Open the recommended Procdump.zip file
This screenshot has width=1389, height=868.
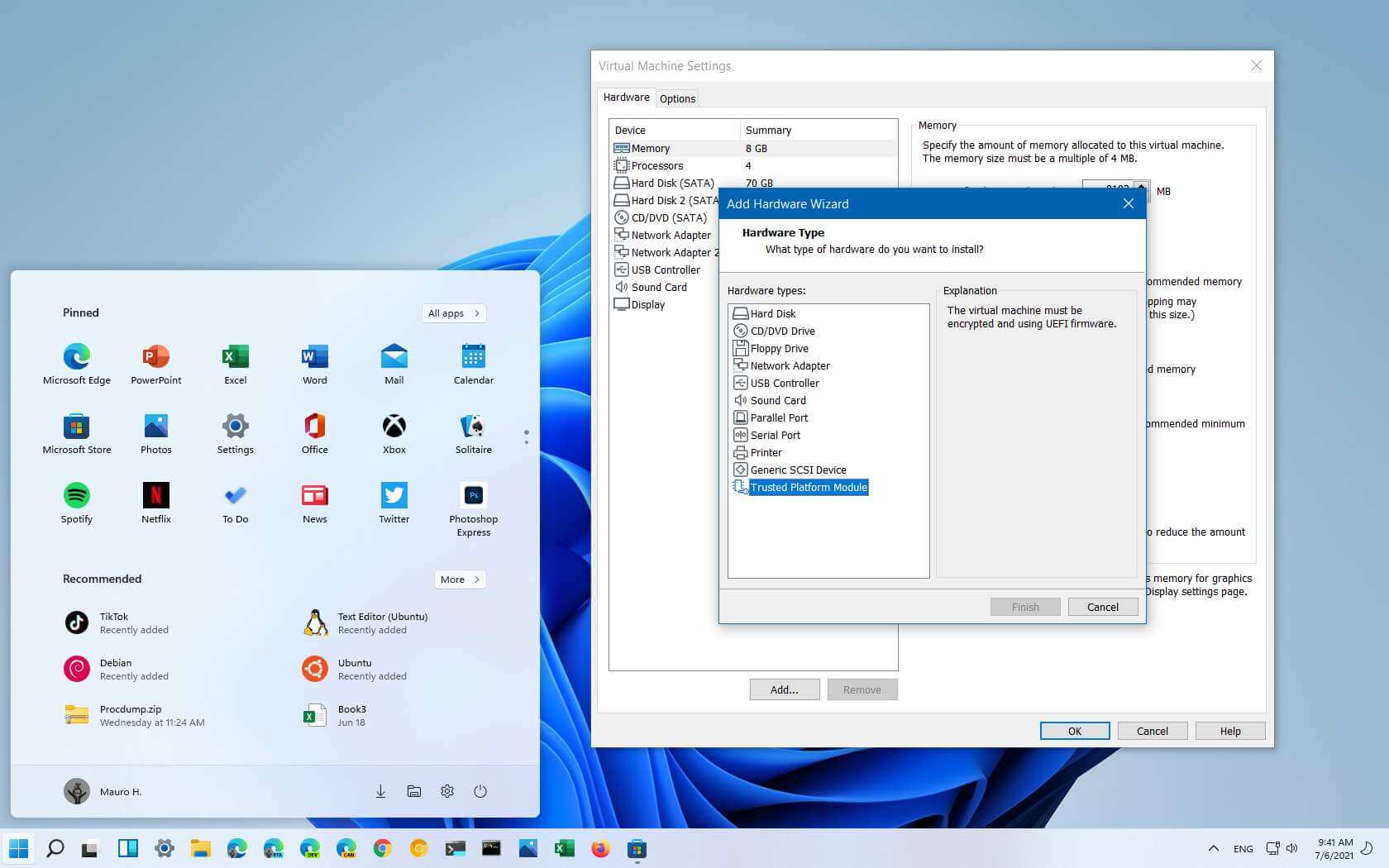point(132,715)
